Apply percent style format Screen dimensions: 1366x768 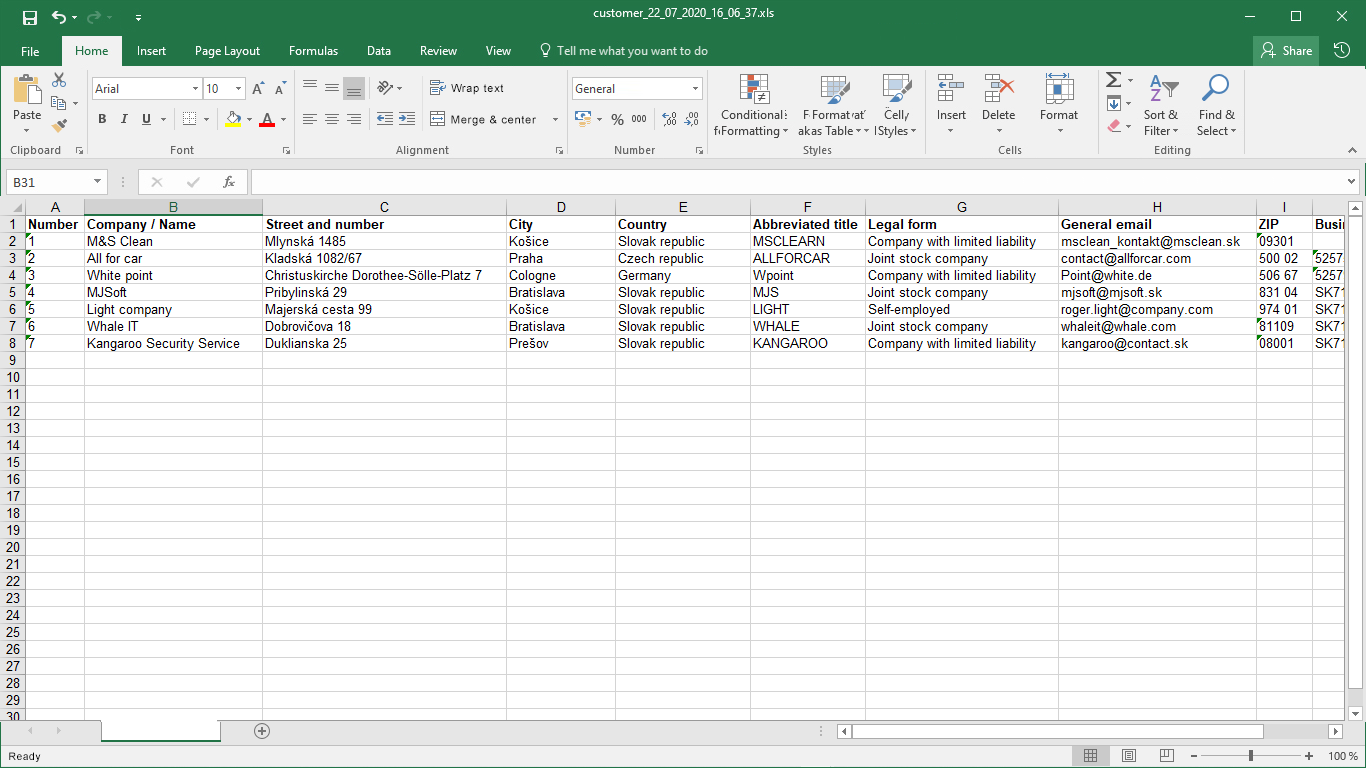pyautogui.click(x=617, y=119)
